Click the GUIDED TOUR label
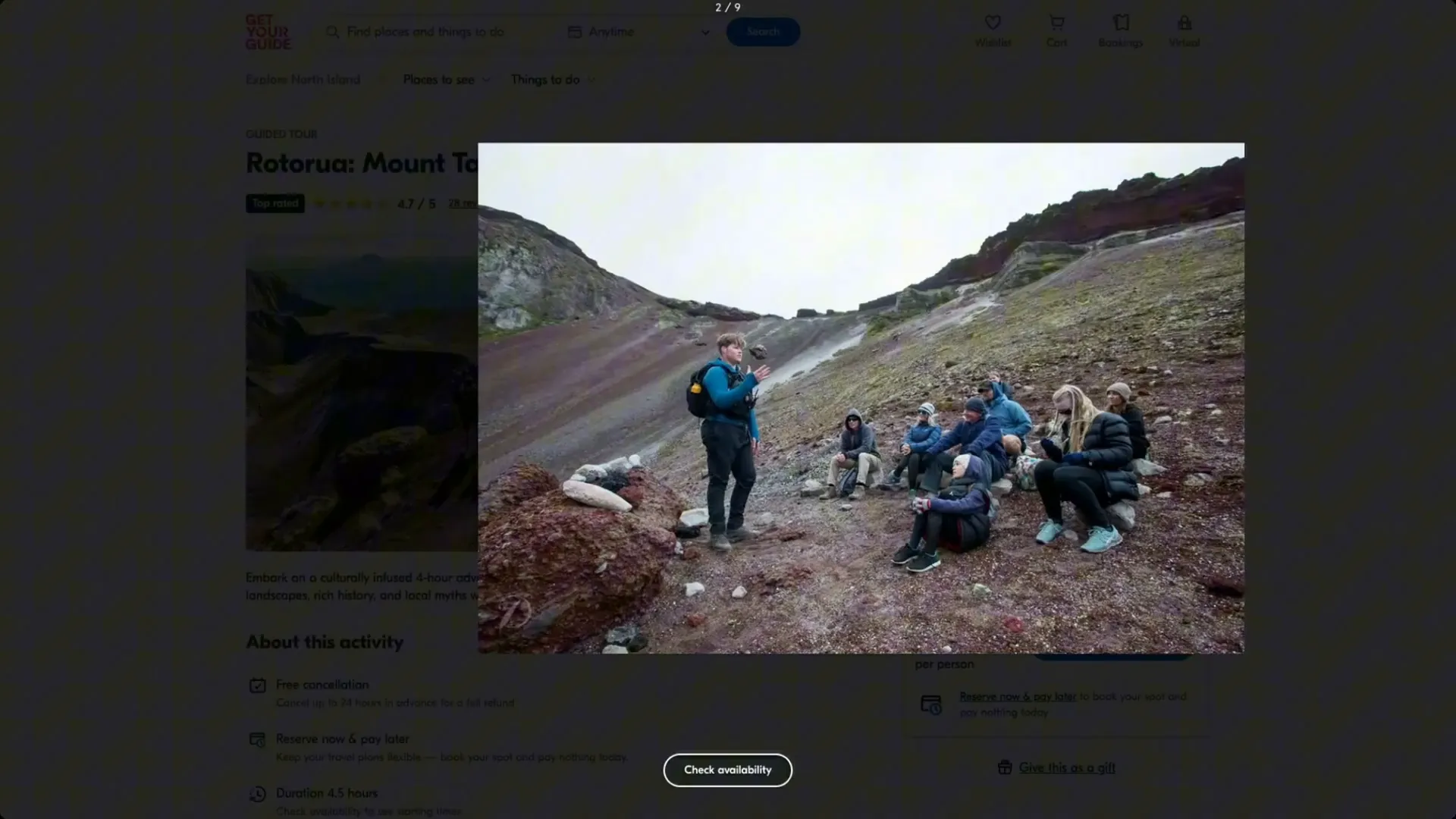The width and height of the screenshot is (1456, 819). (281, 134)
